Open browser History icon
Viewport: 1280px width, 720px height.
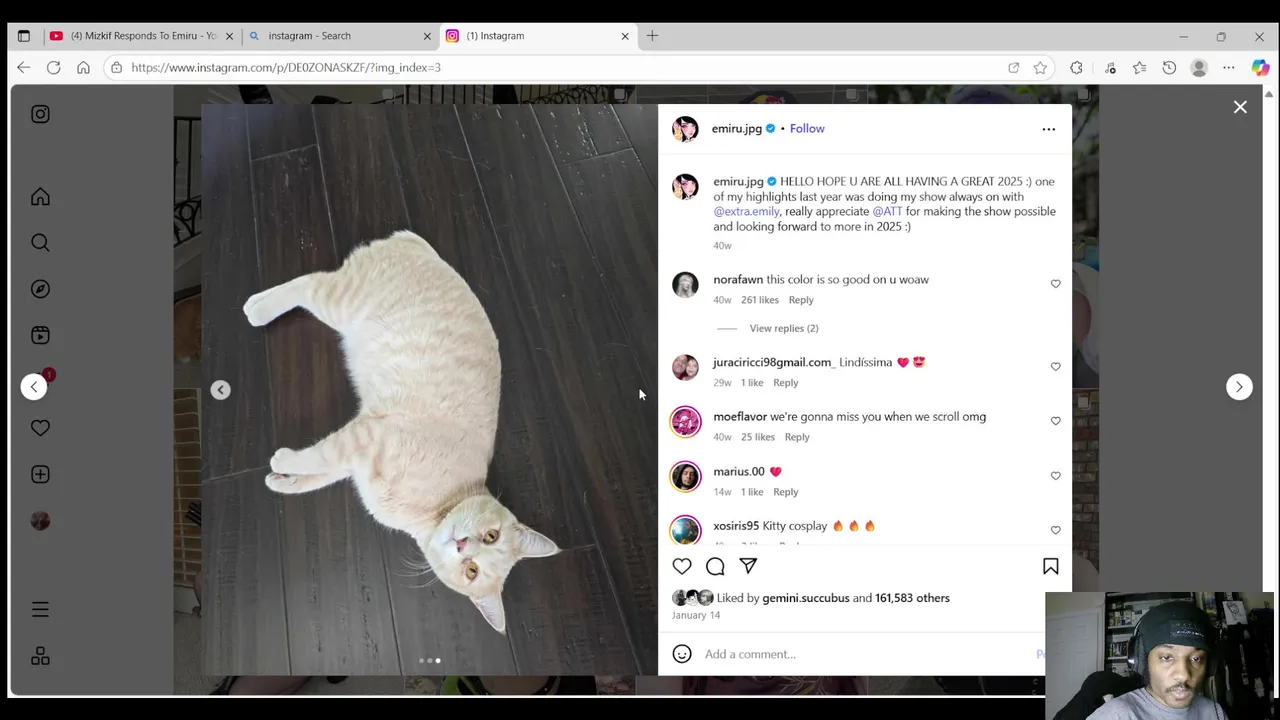click(x=1169, y=68)
